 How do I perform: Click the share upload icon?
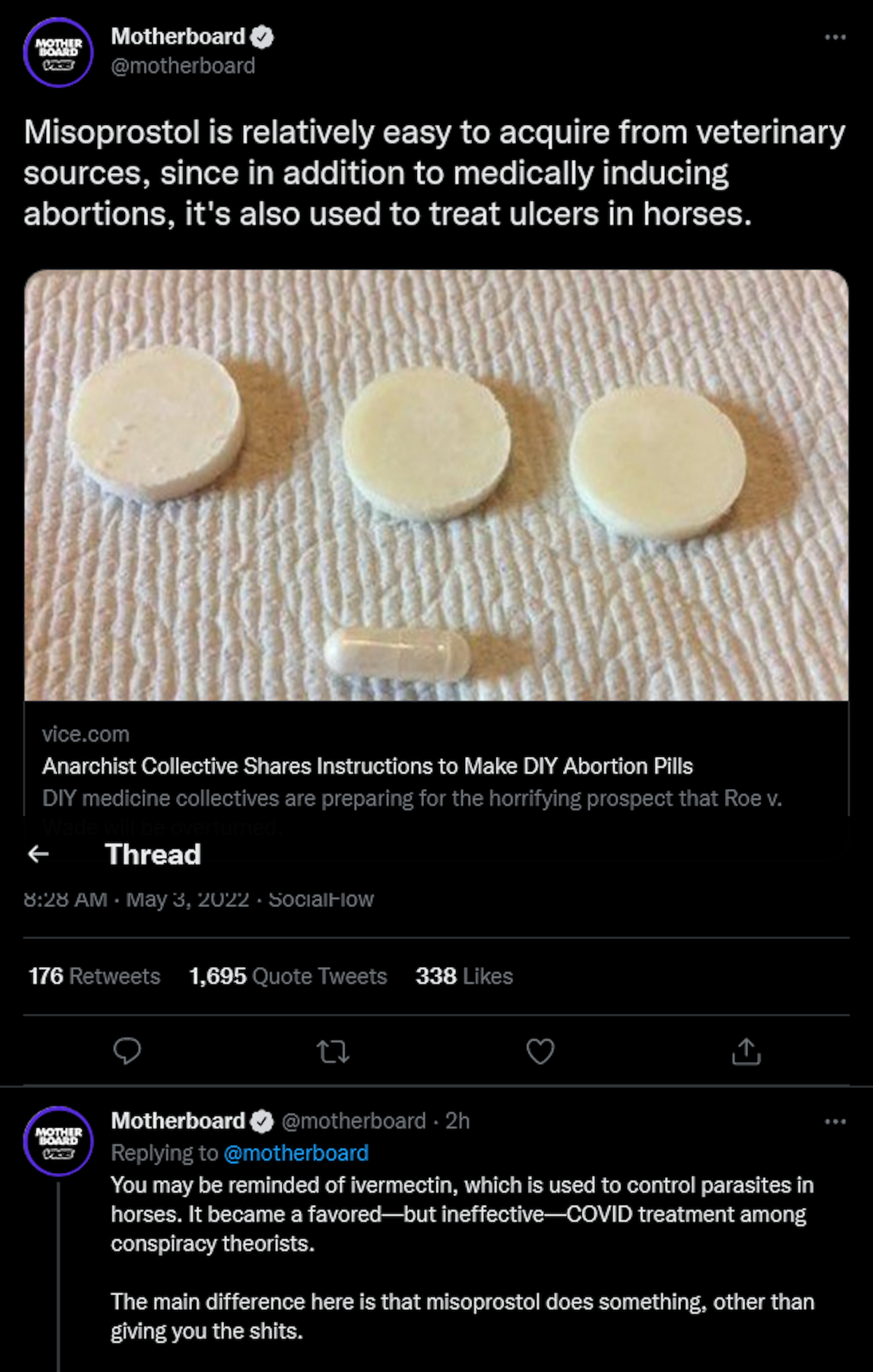tap(746, 1051)
